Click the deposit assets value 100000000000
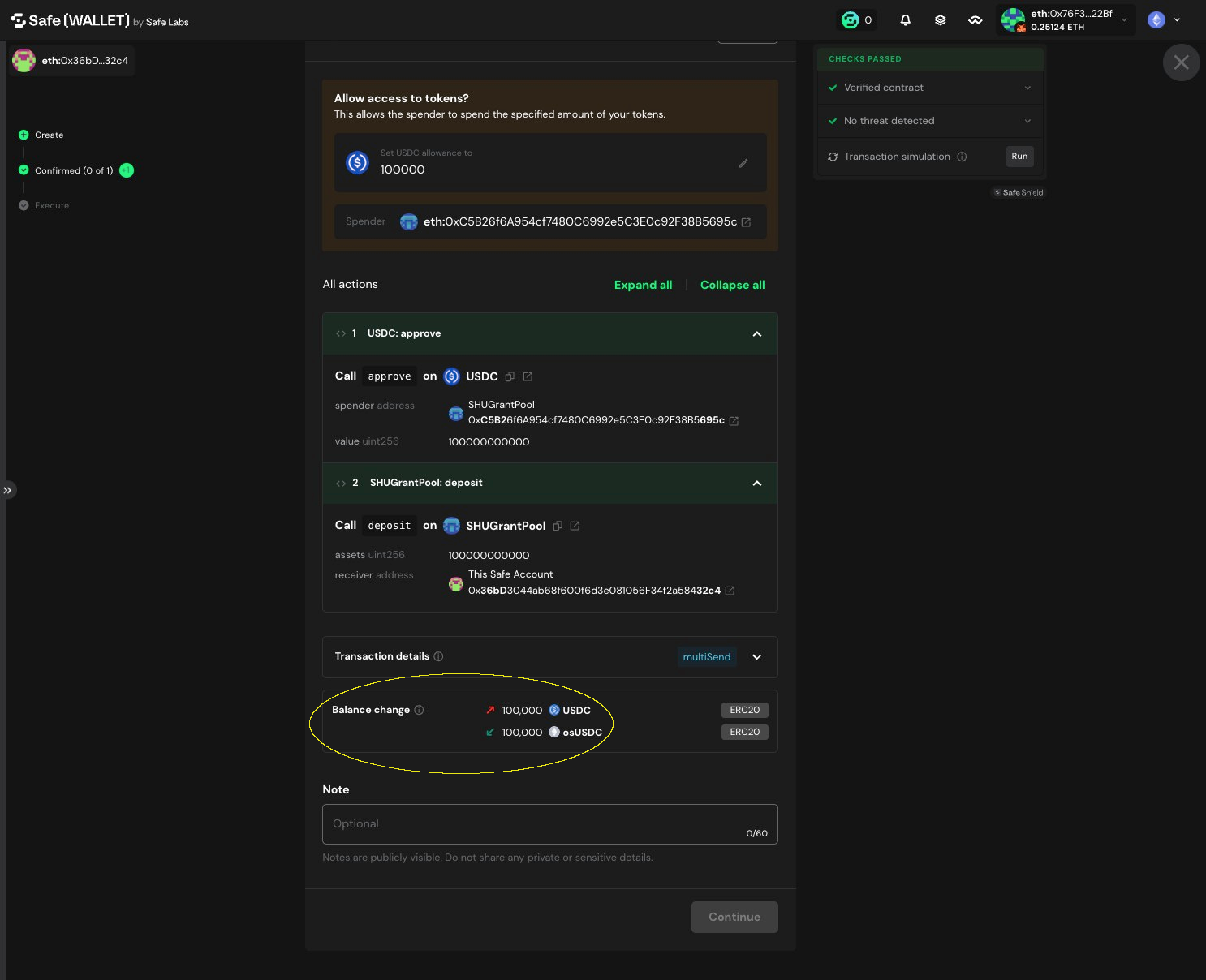The image size is (1206, 980). pyautogui.click(x=489, y=556)
